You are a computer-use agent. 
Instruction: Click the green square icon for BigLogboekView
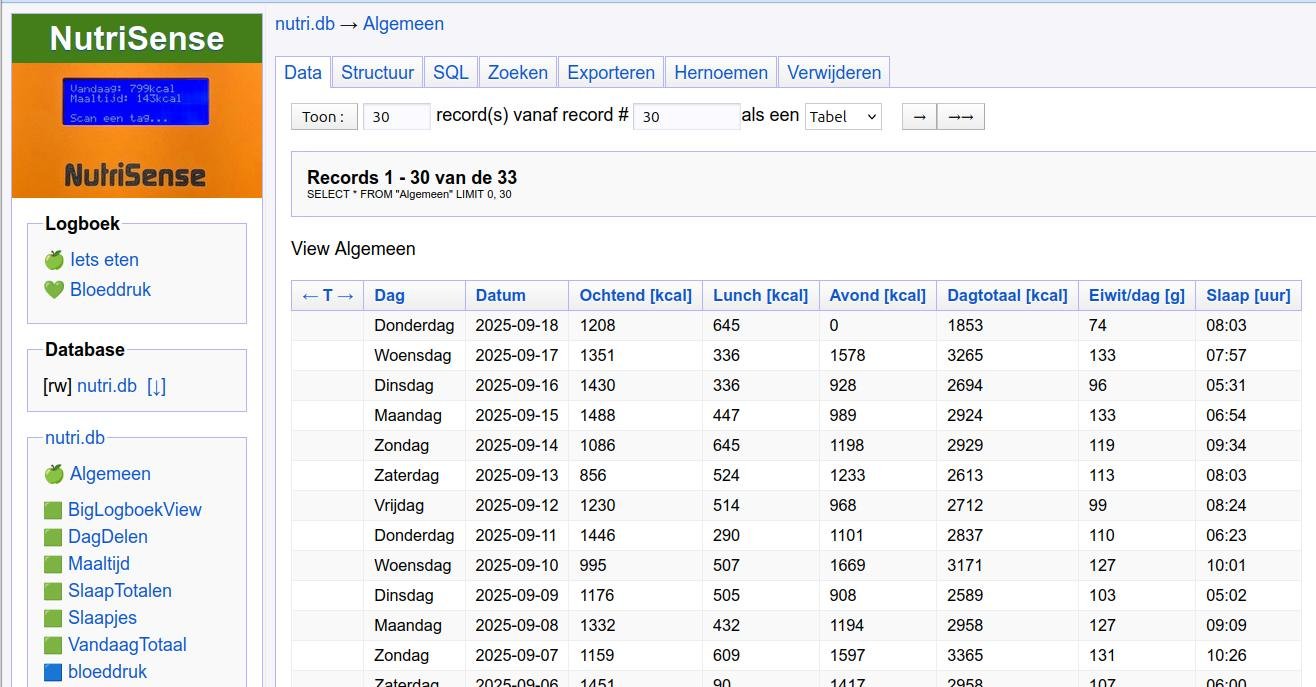click(x=53, y=510)
